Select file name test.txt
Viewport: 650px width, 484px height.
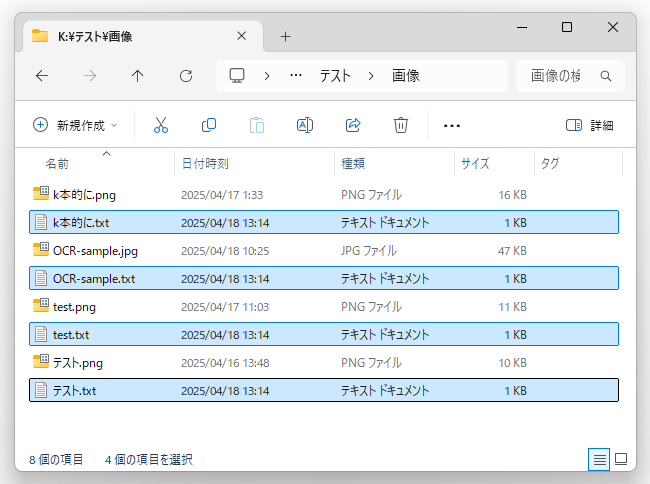coord(71,335)
